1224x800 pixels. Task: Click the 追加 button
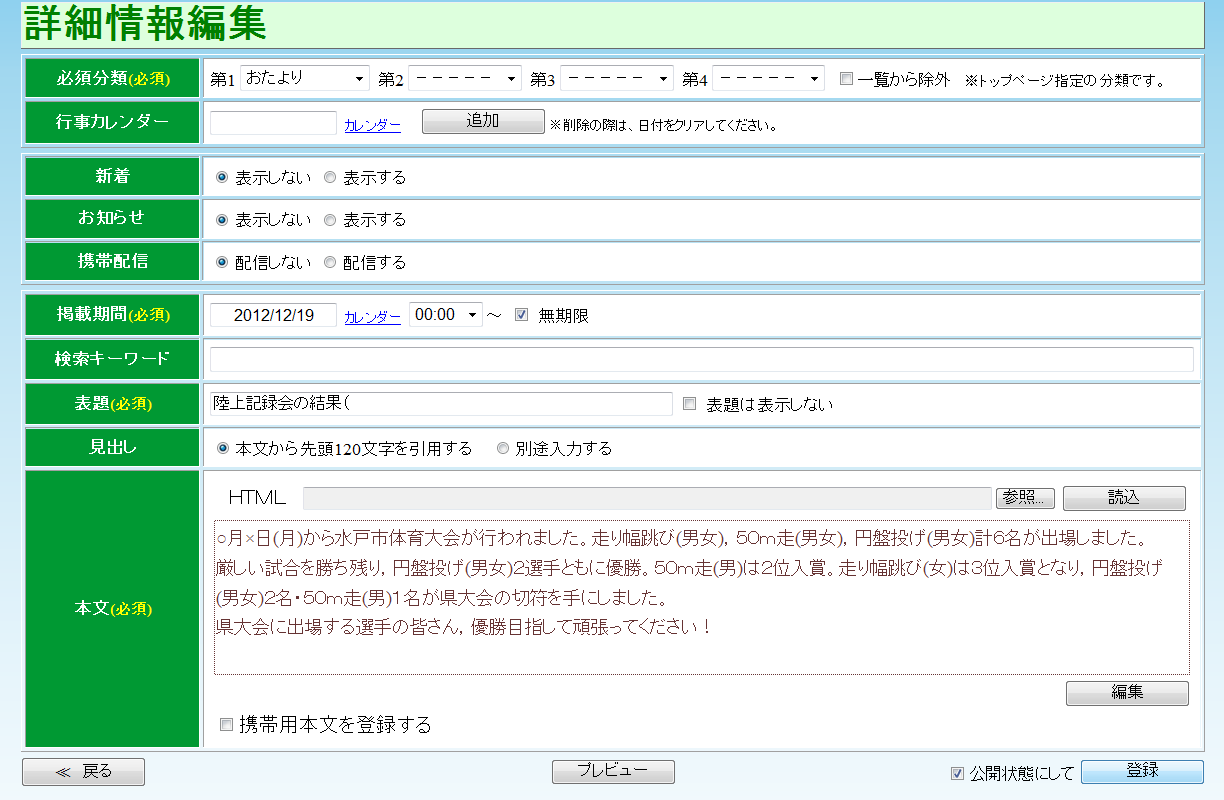coord(483,121)
